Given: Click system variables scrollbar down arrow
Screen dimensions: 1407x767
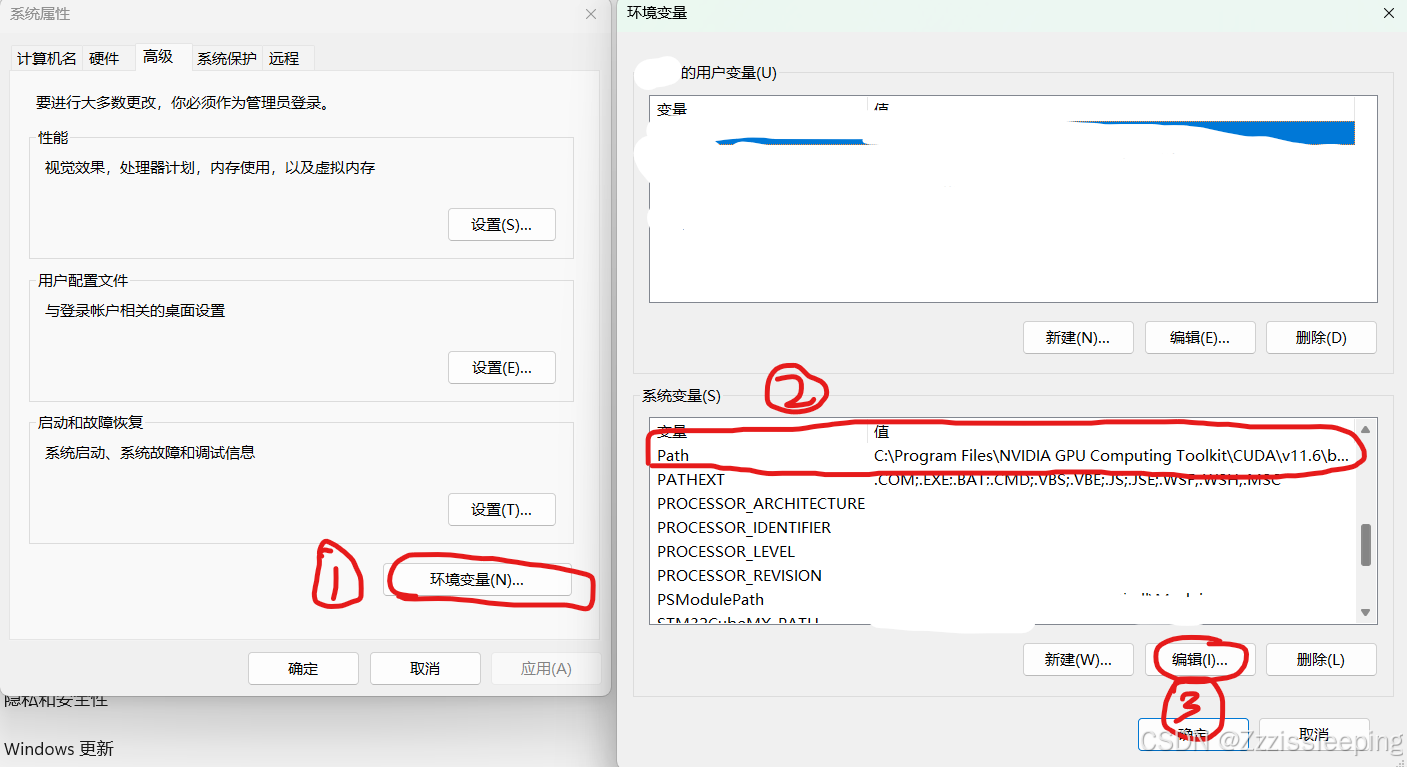Looking at the screenshot, I should click(1366, 612).
